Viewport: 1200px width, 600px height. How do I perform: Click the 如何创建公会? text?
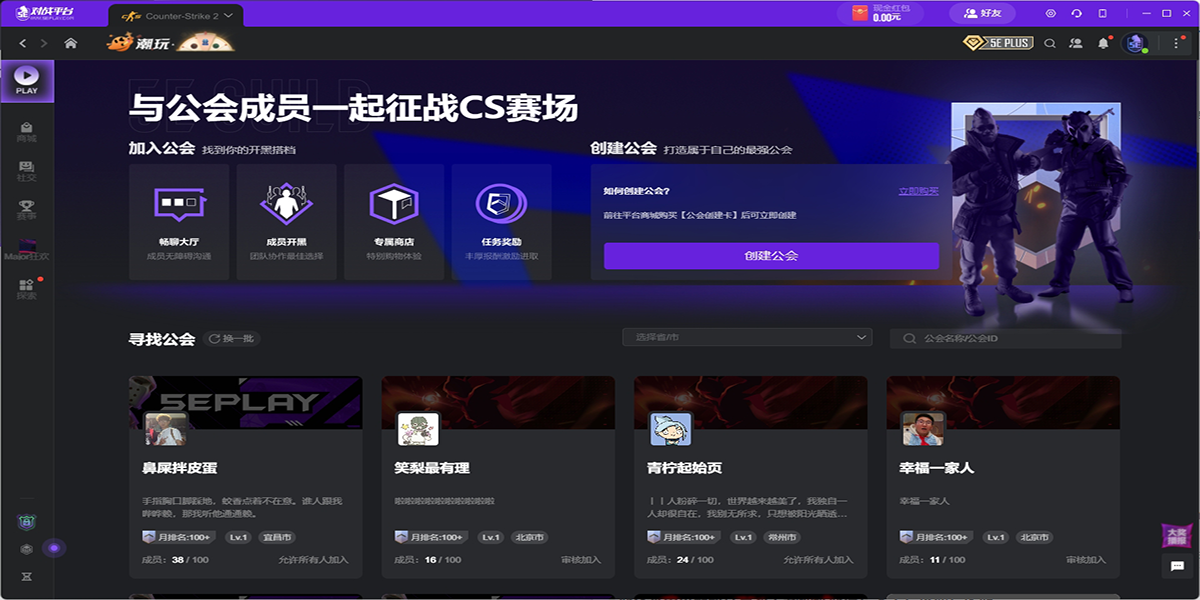[637, 190]
